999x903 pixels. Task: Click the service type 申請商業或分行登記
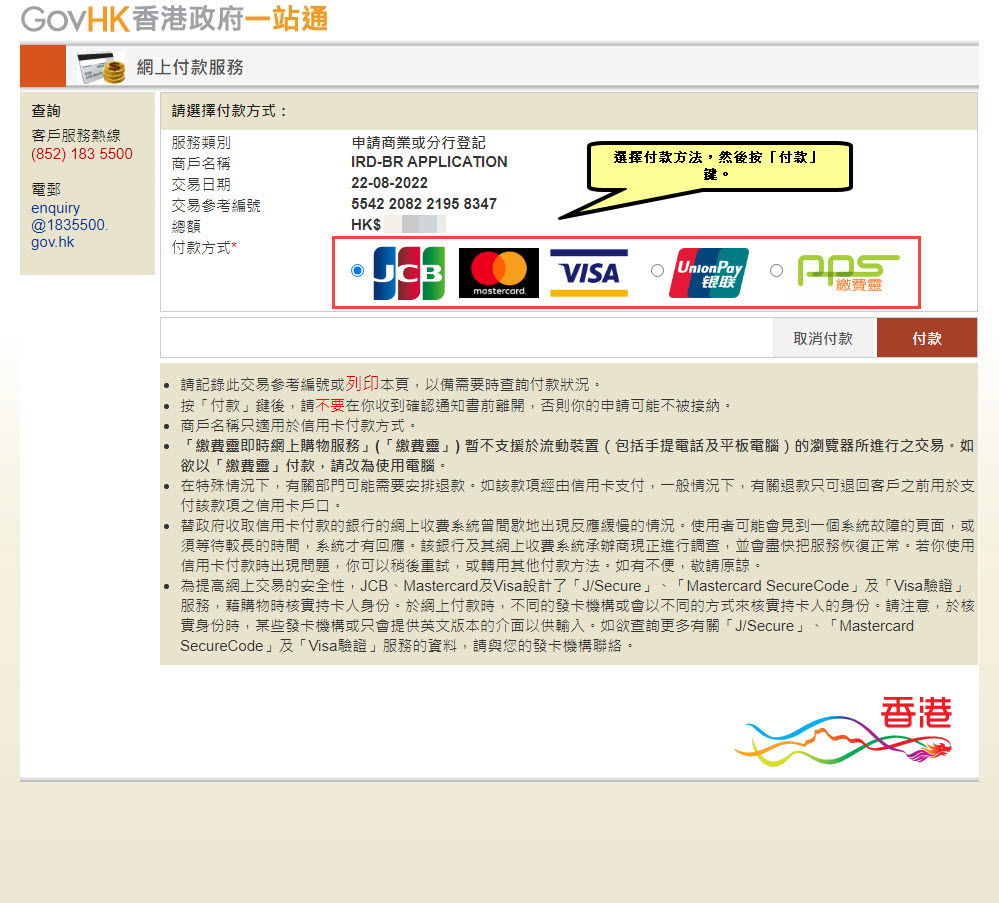(x=418, y=142)
